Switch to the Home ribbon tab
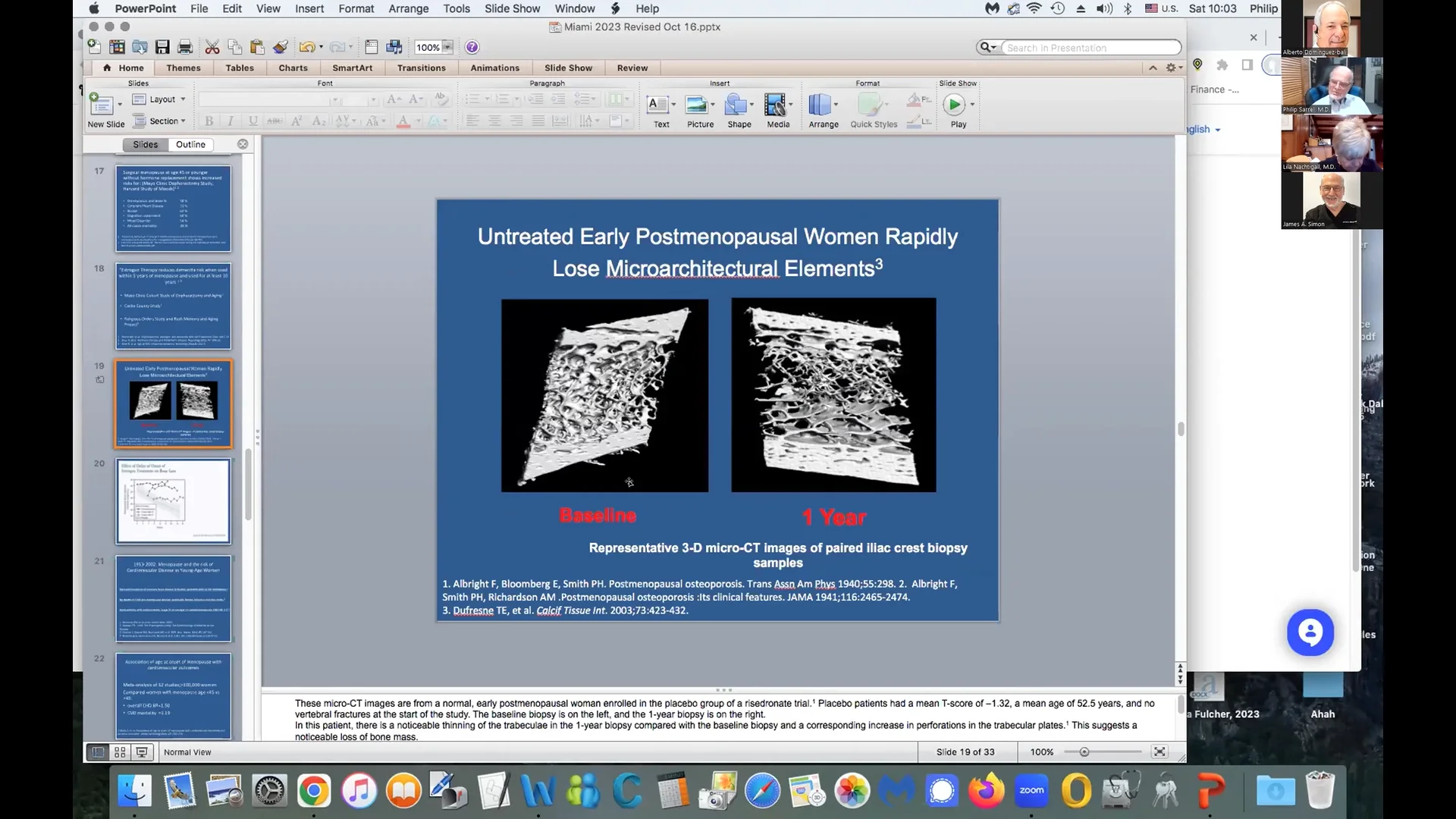1456x819 pixels. point(124,67)
